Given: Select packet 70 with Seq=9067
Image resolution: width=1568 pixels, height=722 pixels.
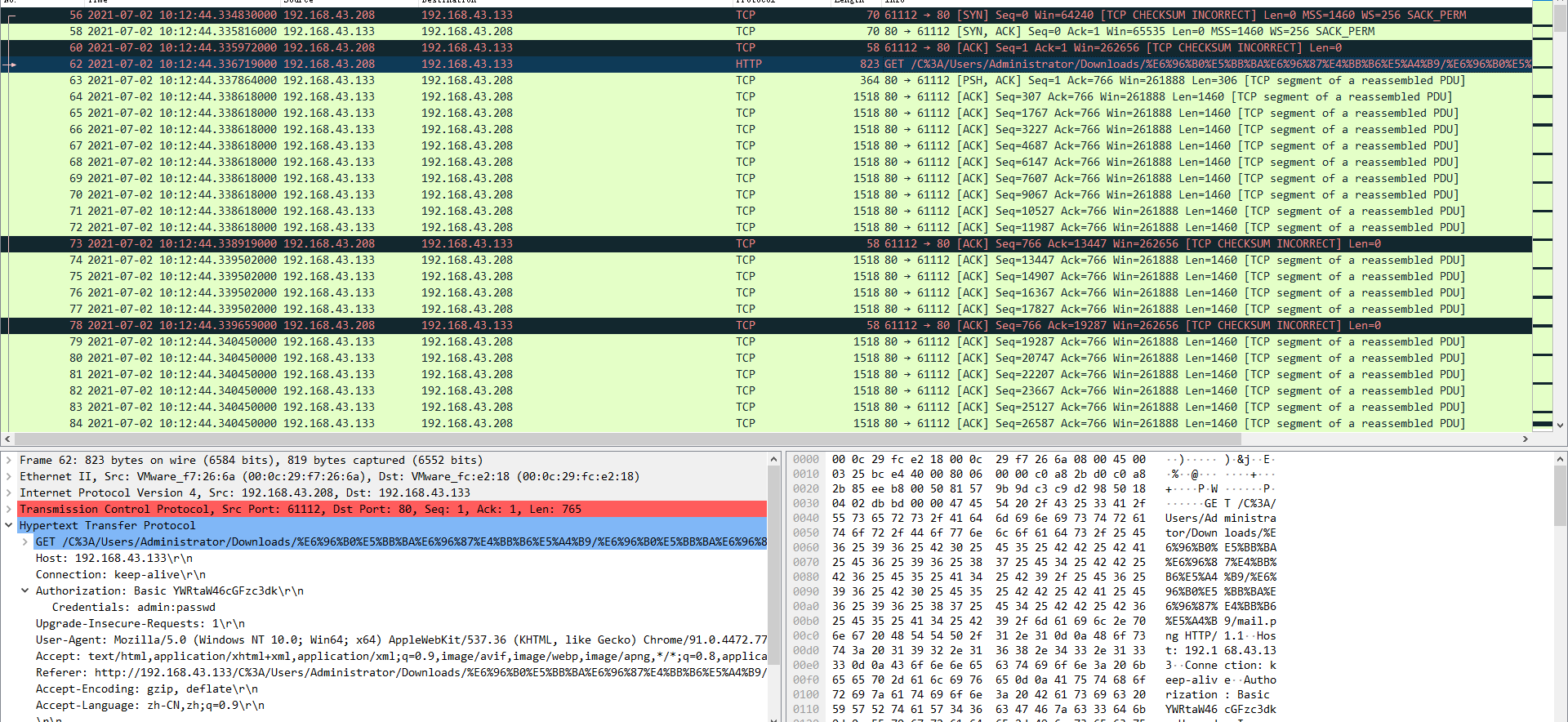Looking at the screenshot, I should pos(766,194).
